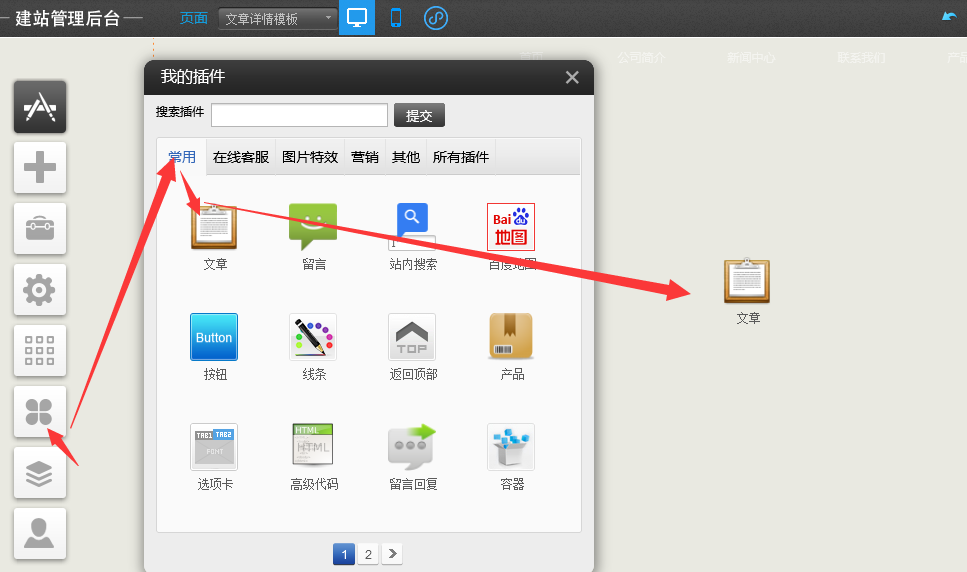Click the 站内搜索 site search plugin
The image size is (967, 572).
click(x=412, y=227)
